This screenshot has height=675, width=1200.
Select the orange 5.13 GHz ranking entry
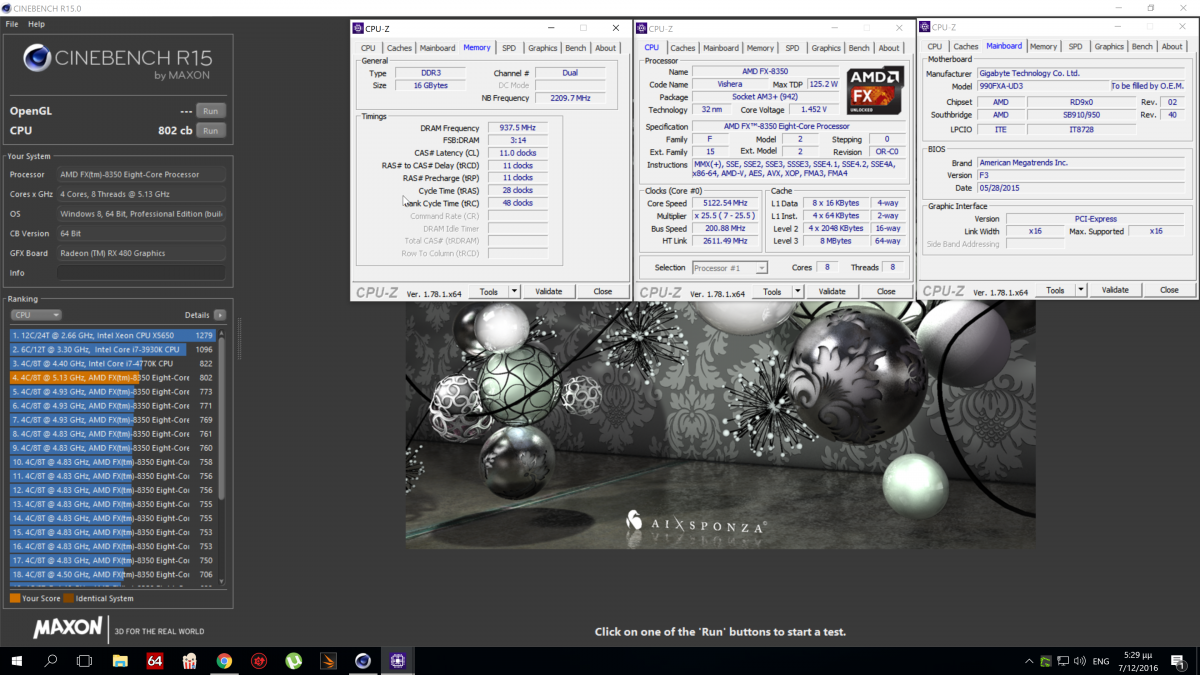pyautogui.click(x=112, y=377)
